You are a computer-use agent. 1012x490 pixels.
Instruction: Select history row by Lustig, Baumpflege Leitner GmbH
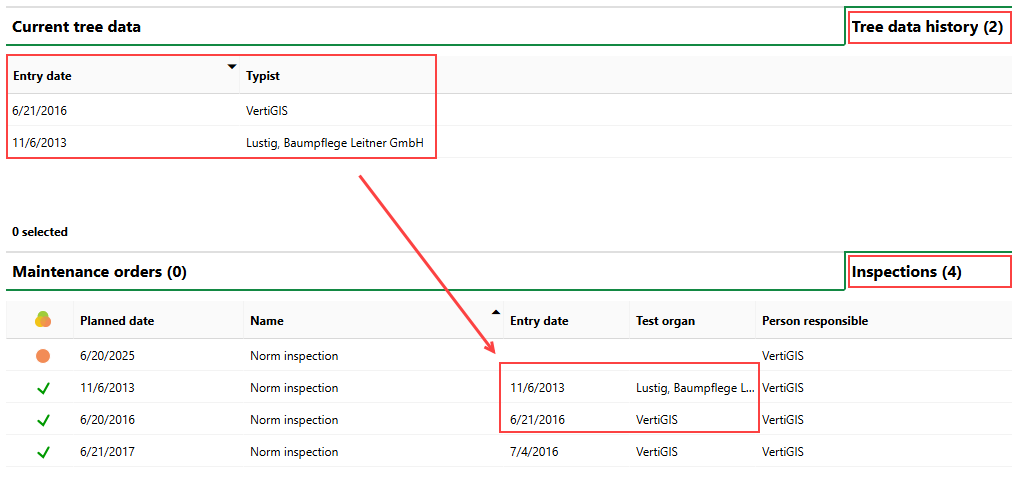(x=334, y=142)
